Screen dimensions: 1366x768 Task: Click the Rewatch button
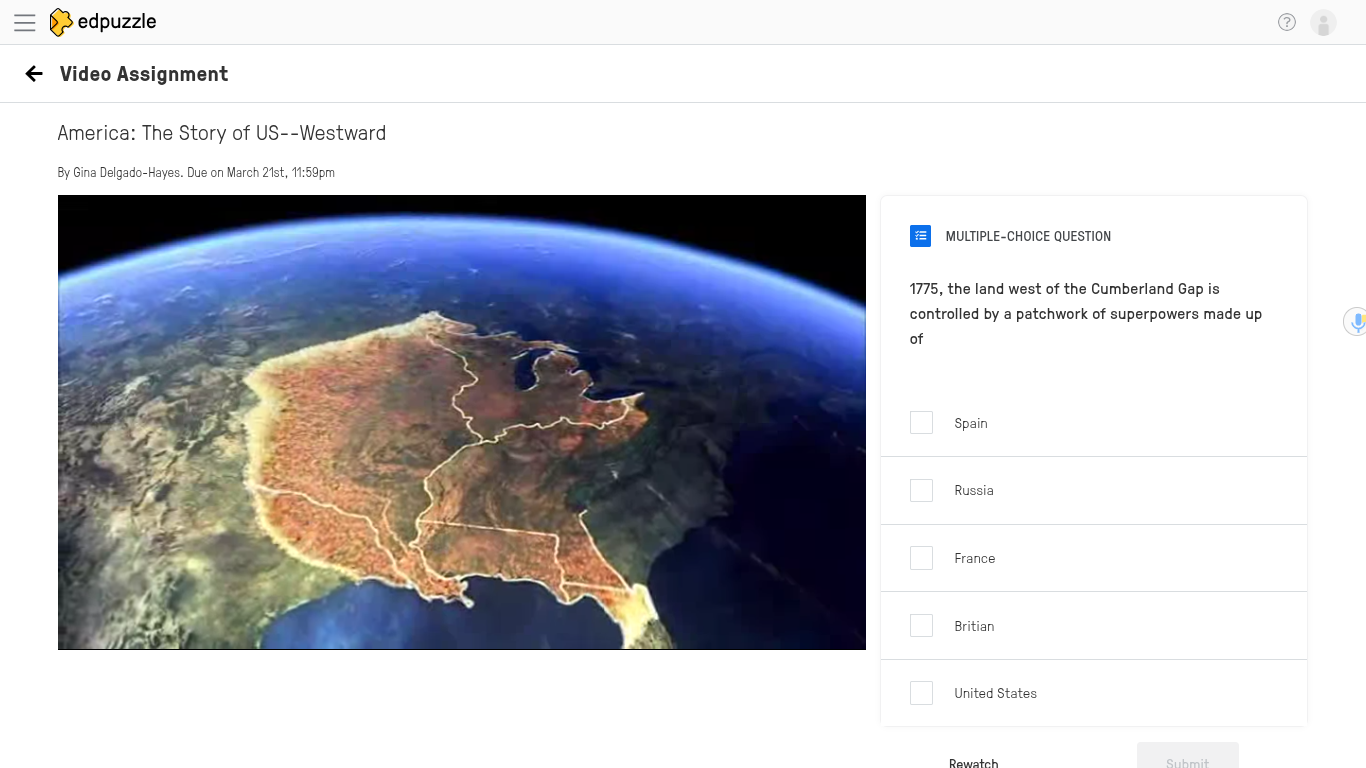coord(974,762)
